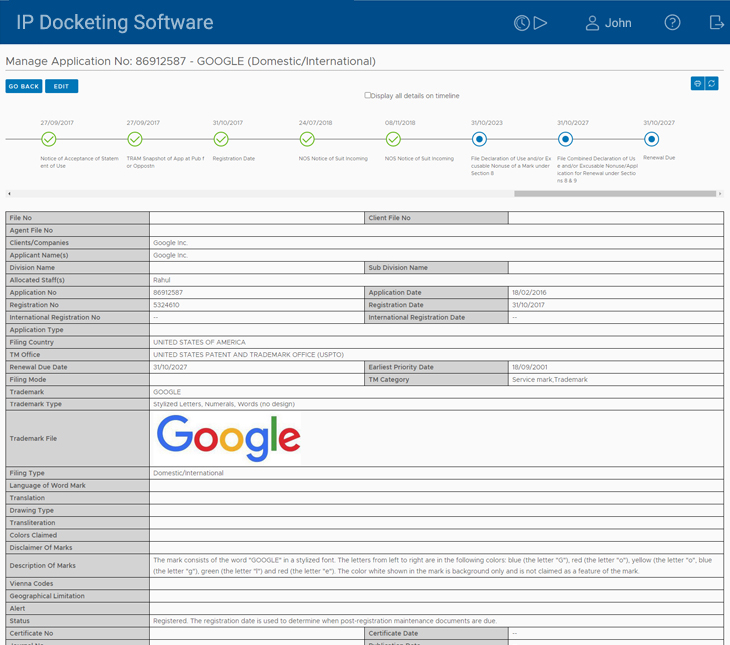Image resolution: width=730 pixels, height=645 pixels.
Task: Click the print icon button
Action: tap(697, 84)
